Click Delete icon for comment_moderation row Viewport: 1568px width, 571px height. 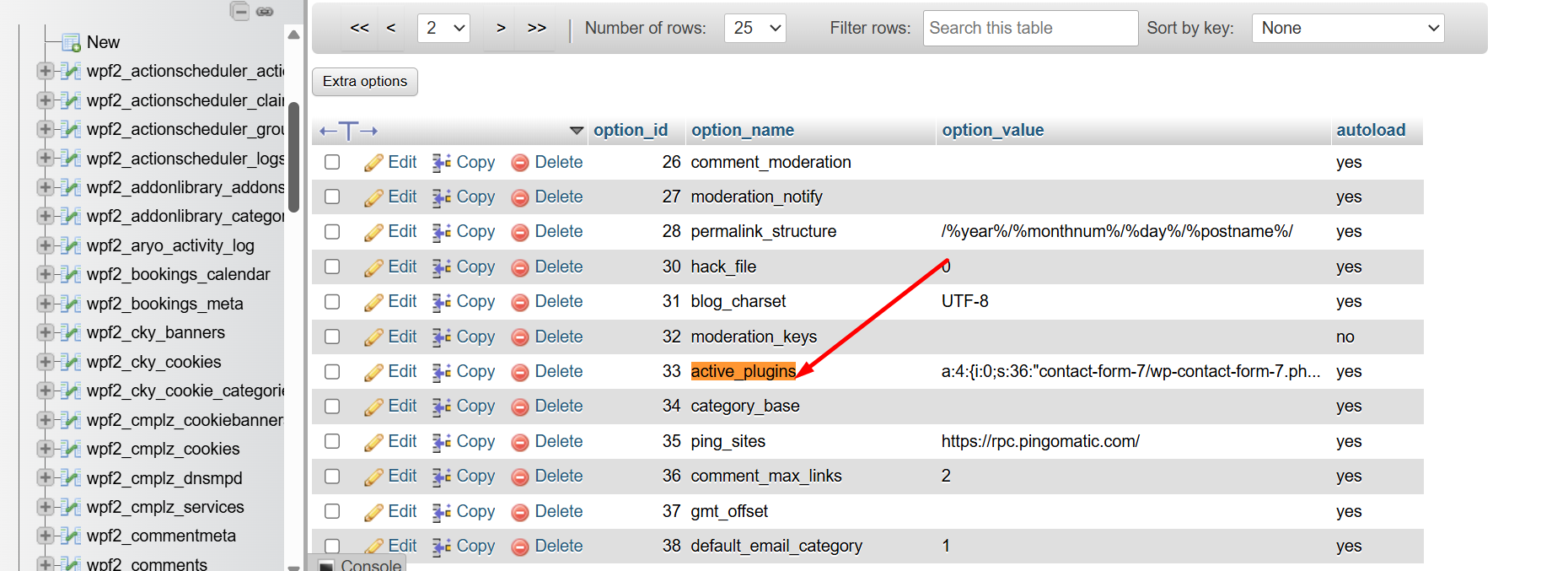click(520, 163)
